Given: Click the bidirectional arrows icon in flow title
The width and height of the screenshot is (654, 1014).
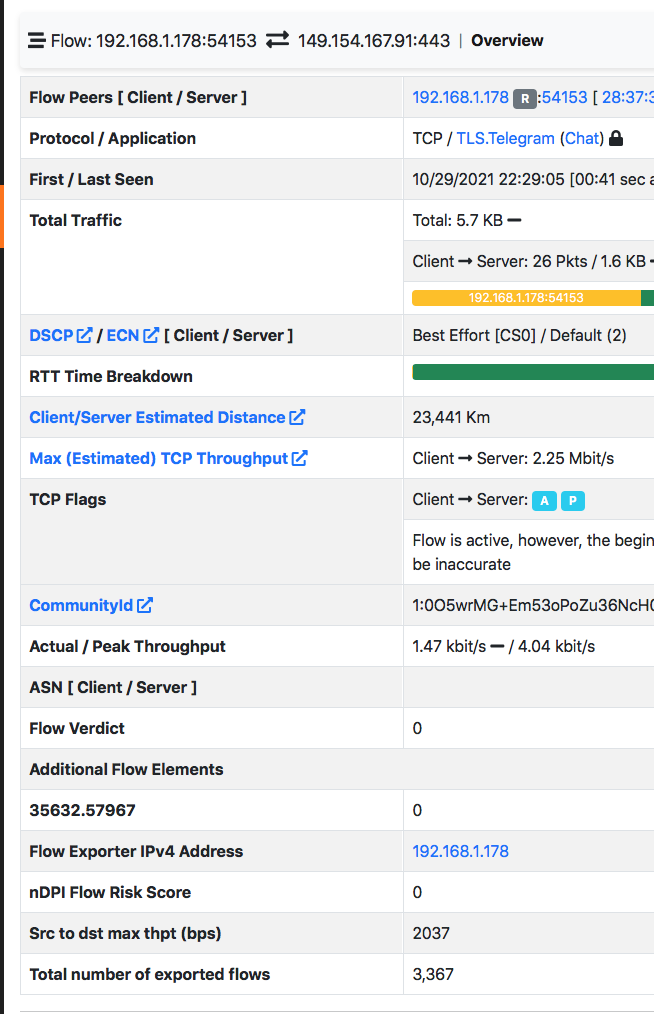Looking at the screenshot, I should pyautogui.click(x=278, y=40).
